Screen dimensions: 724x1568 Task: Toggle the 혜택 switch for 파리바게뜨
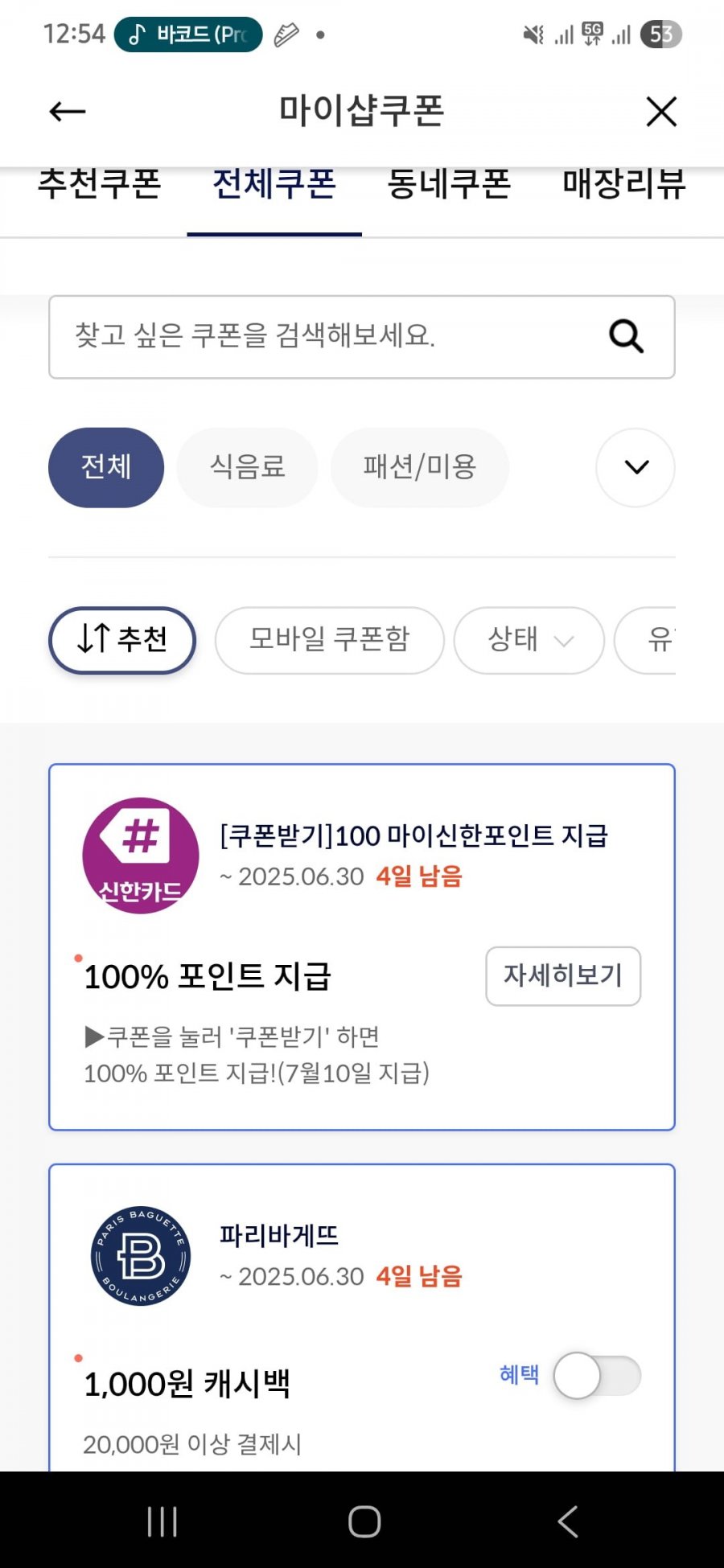[597, 1376]
